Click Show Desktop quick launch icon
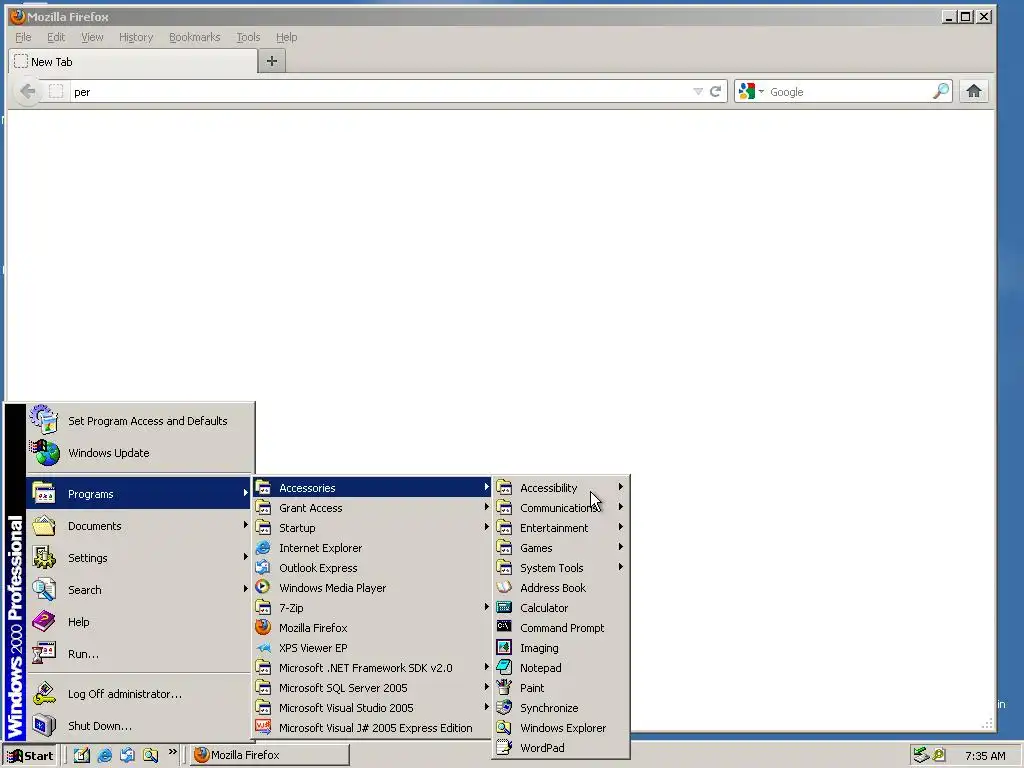The width and height of the screenshot is (1024, 768). [82, 755]
